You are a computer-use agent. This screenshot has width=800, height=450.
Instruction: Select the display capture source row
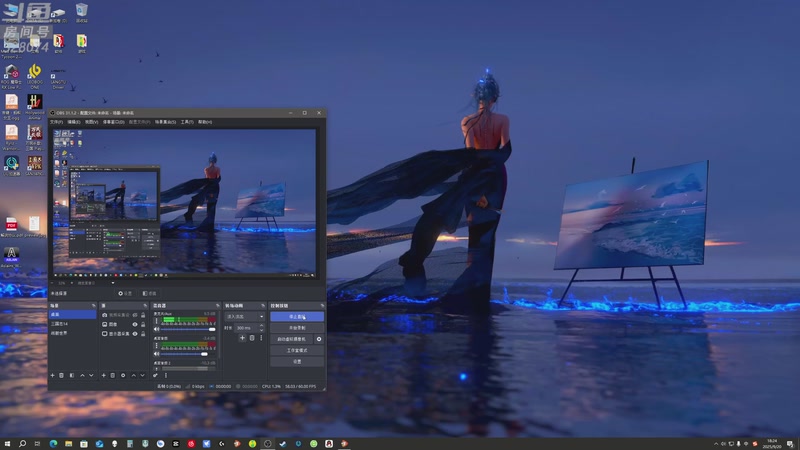tap(124, 334)
